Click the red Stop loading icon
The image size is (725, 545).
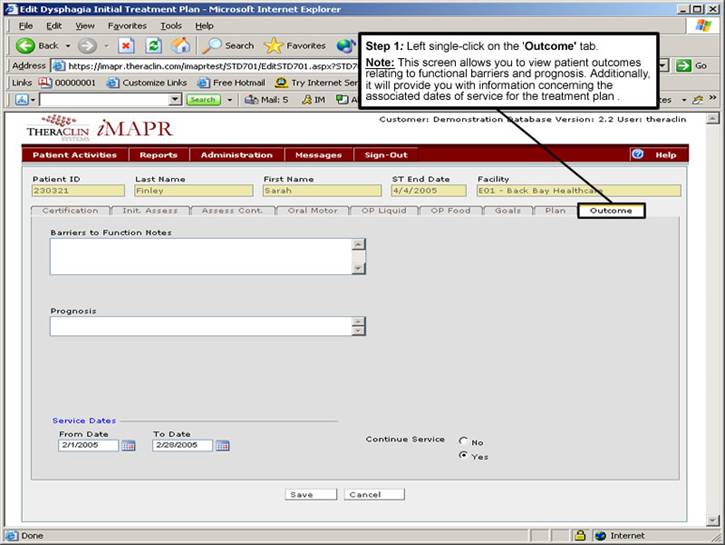[126, 45]
